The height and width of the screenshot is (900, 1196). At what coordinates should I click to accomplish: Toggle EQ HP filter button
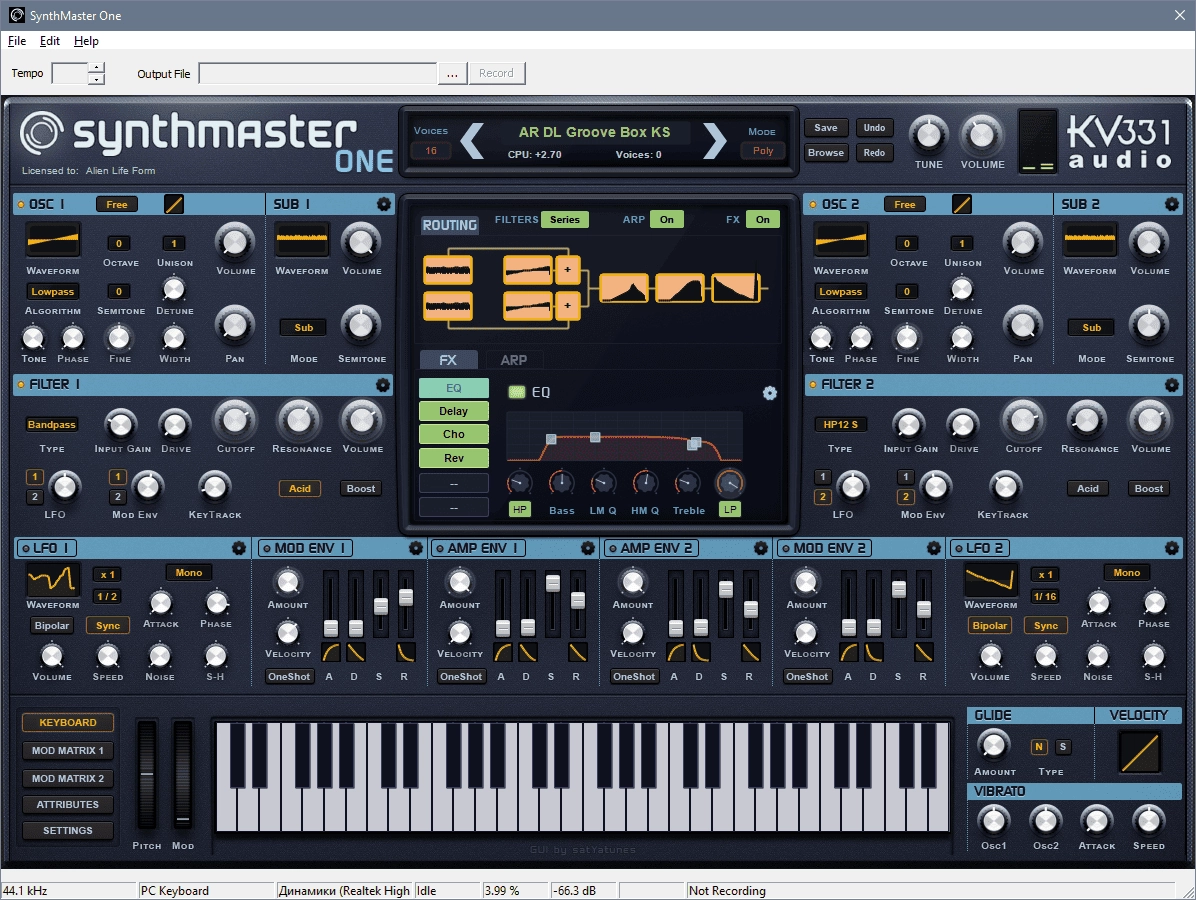519,509
